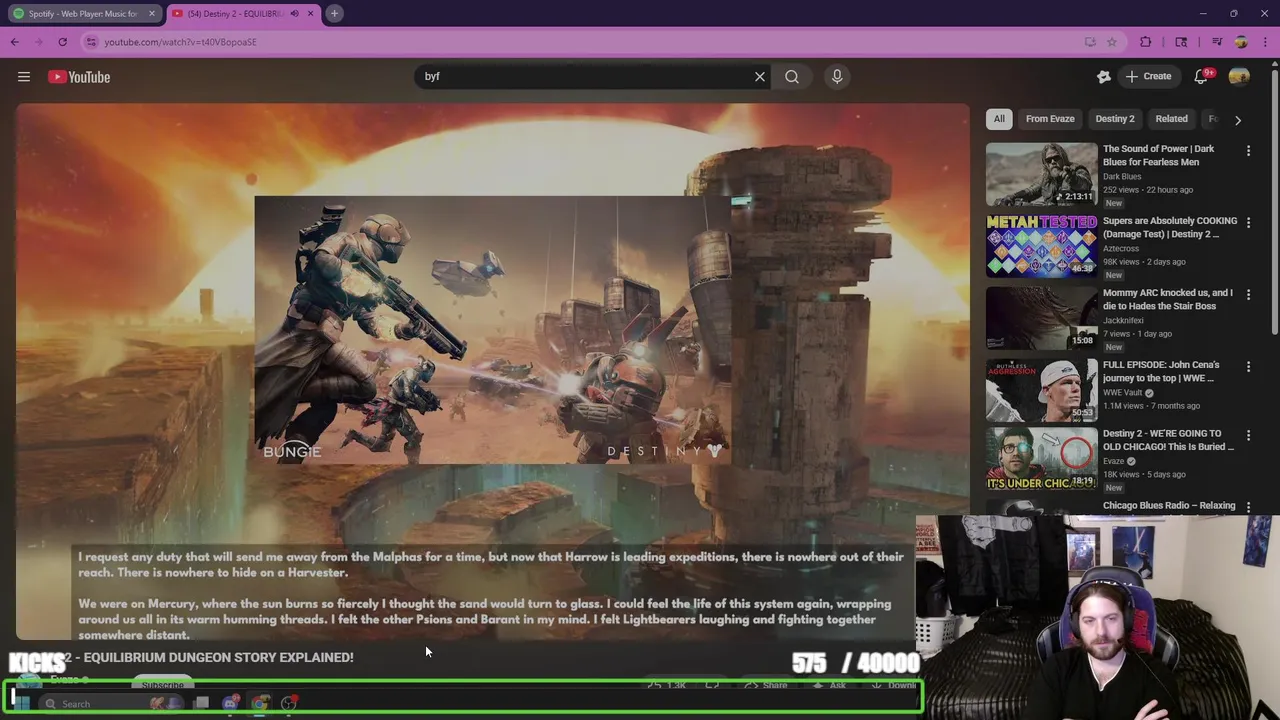Open options for Supers are Absolutely COOKING video
This screenshot has width=1280, height=720.
pos(1248,223)
